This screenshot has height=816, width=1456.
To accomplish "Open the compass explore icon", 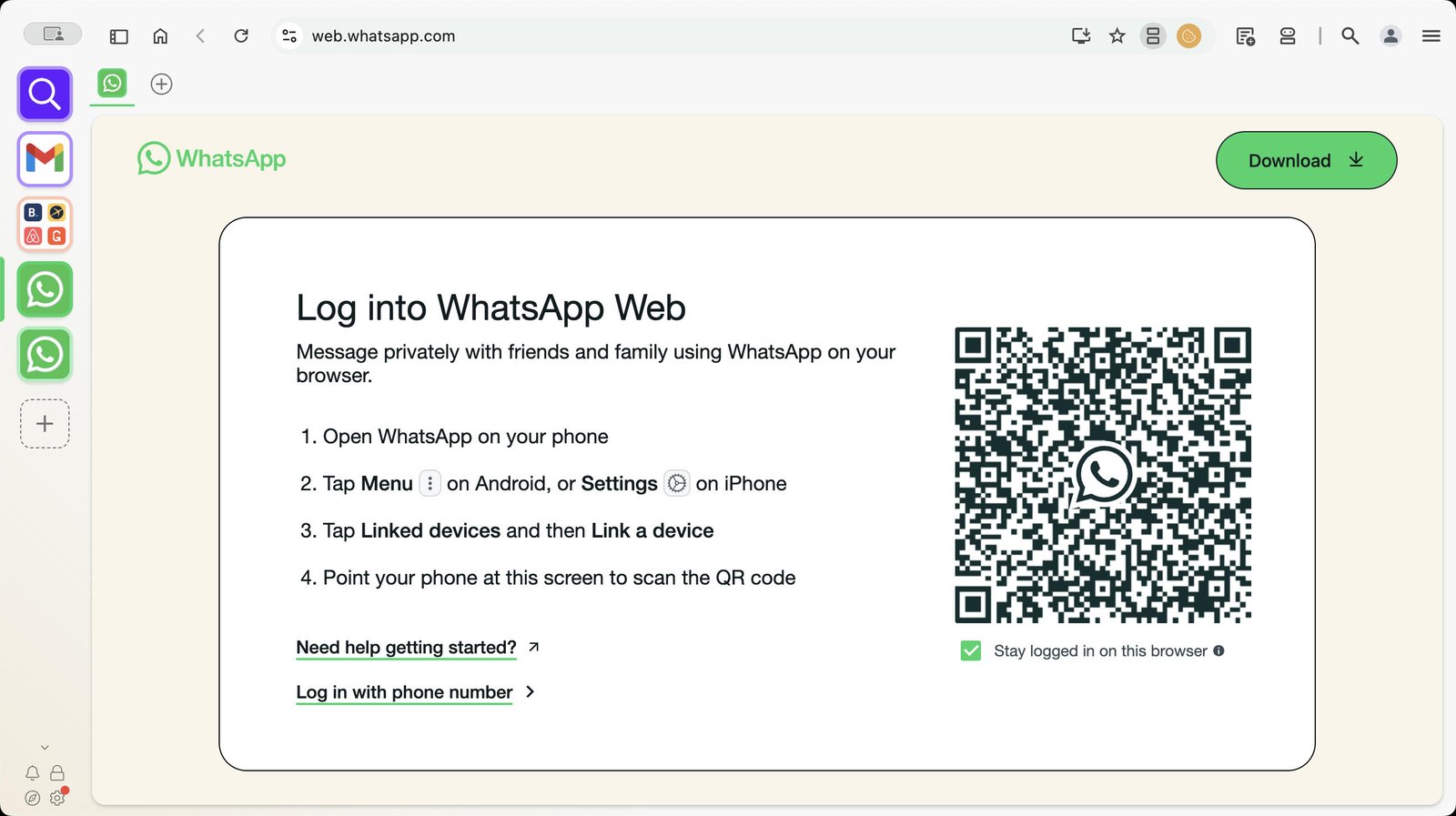I will click(33, 798).
